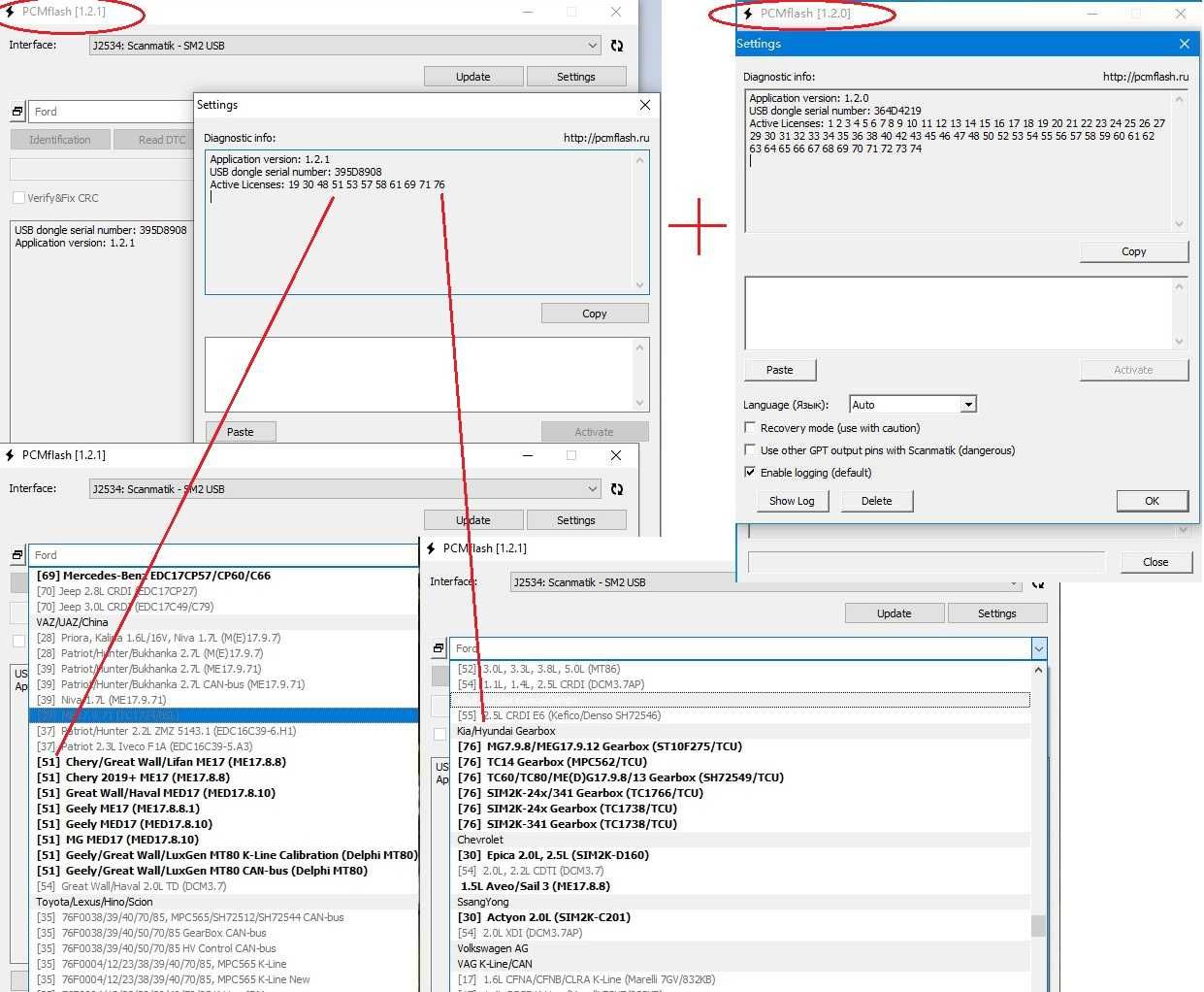The width and height of the screenshot is (1204, 992).
Task: Open the Ford combo box above the Mercedes-Benz list
Action: [223, 555]
